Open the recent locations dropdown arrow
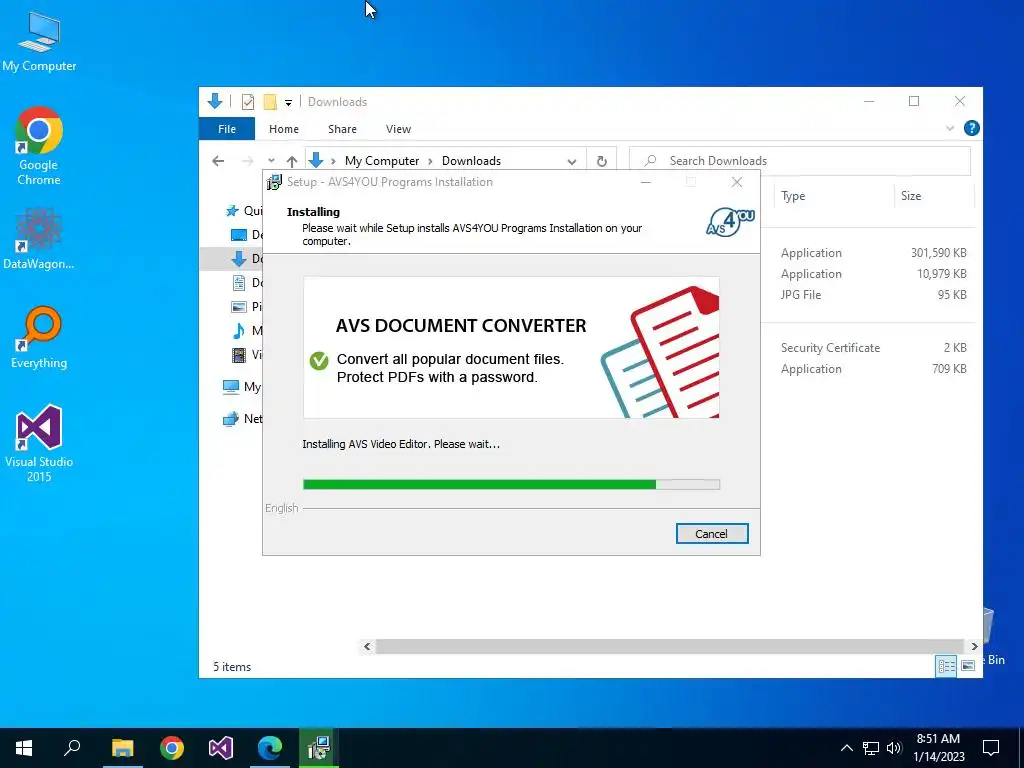The width and height of the screenshot is (1024, 768). coord(271,161)
